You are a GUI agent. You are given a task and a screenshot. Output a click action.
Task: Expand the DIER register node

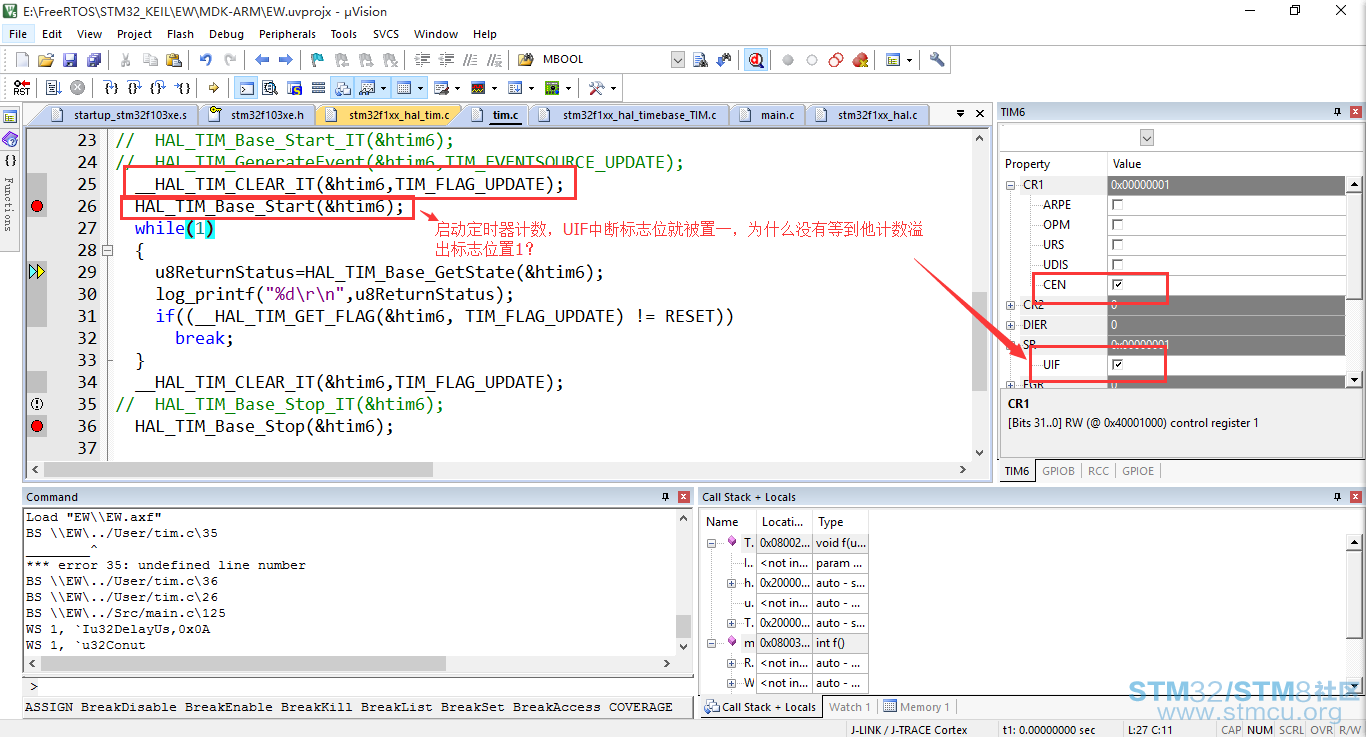1011,325
